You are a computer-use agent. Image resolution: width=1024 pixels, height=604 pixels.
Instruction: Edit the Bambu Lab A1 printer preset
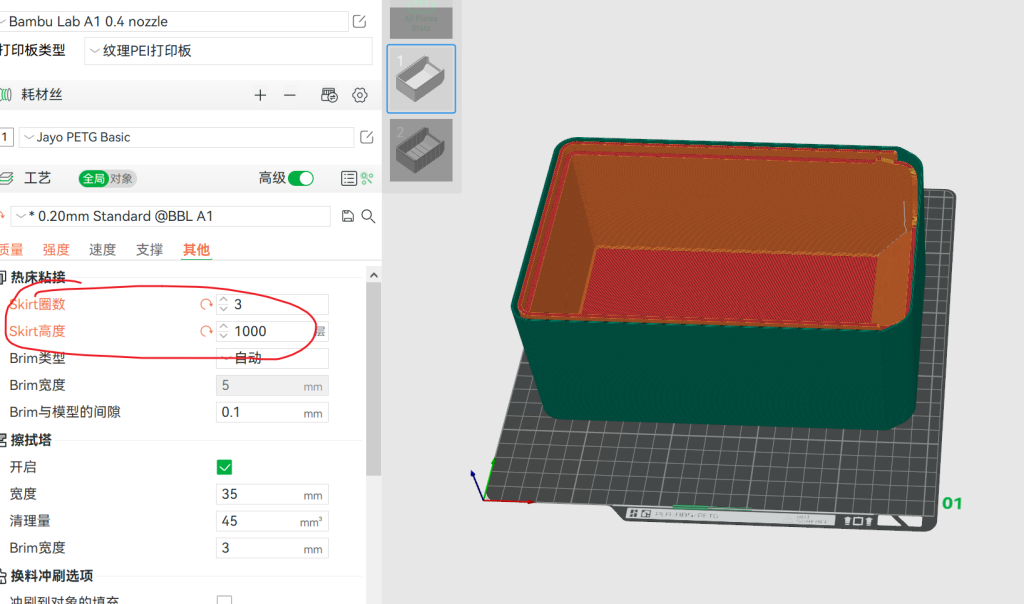pyautogui.click(x=359, y=22)
